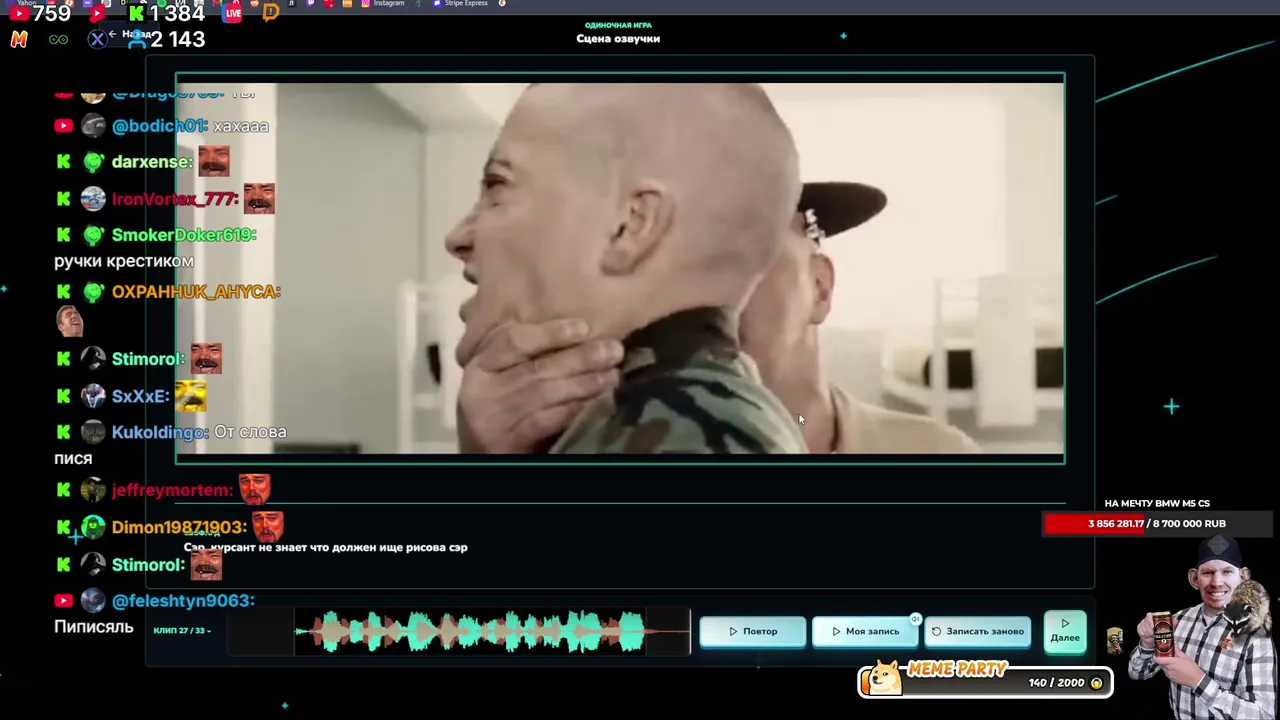Image resolution: width=1280 pixels, height=720 pixels.
Task: Click the НА МЕЧТУ BMW M5 CS title
Action: [x=1157, y=503]
